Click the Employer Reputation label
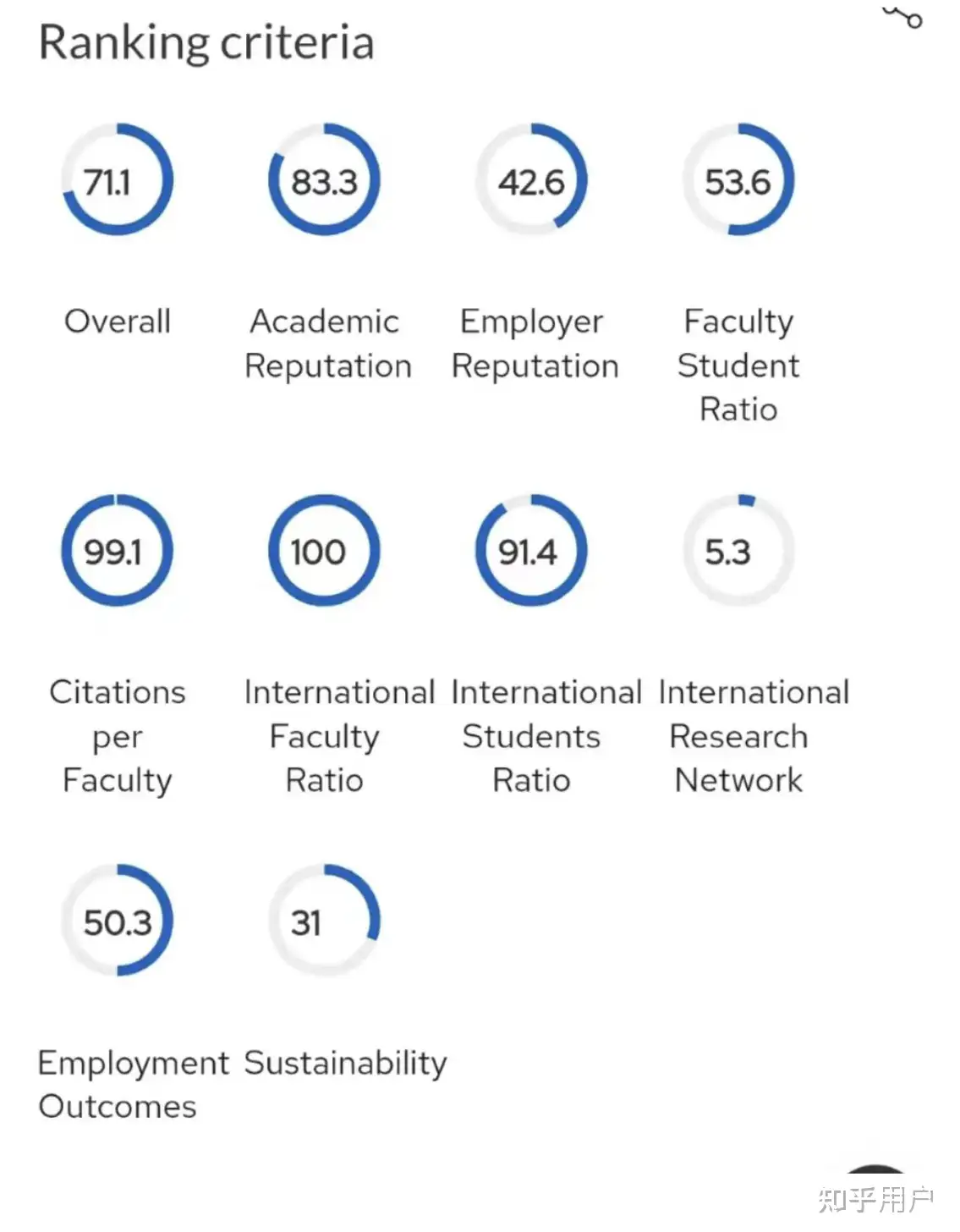Viewport: 960px width, 1232px height. point(535,344)
